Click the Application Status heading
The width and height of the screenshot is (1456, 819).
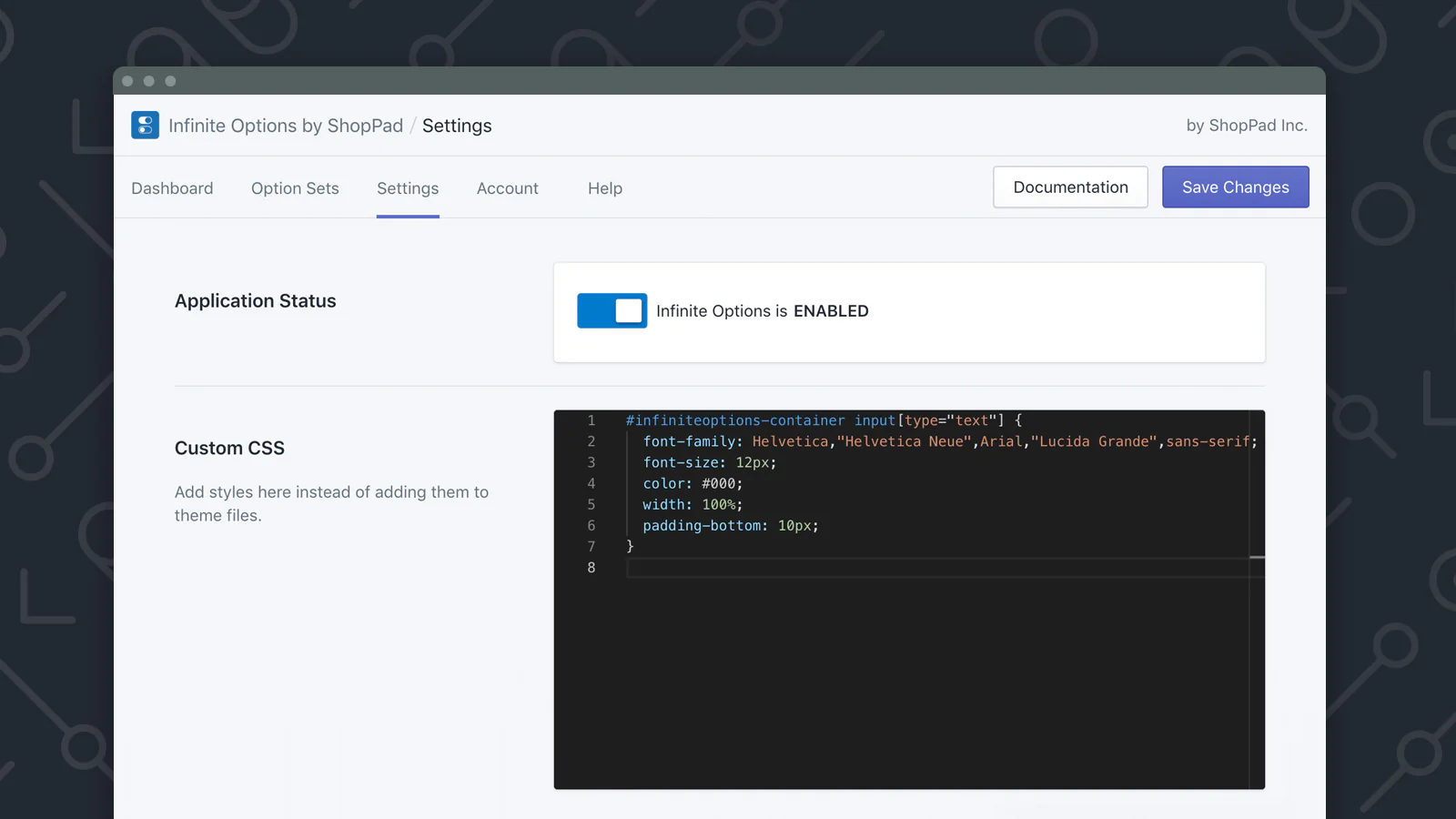pos(255,300)
